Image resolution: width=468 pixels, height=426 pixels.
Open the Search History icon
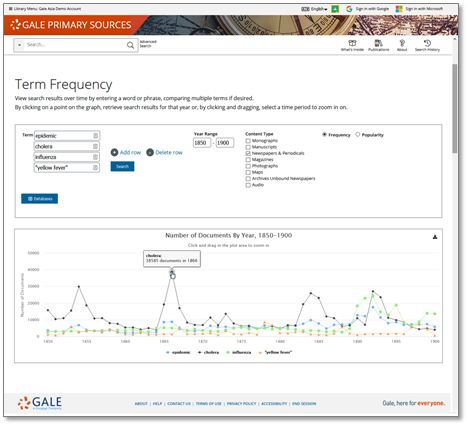click(427, 45)
